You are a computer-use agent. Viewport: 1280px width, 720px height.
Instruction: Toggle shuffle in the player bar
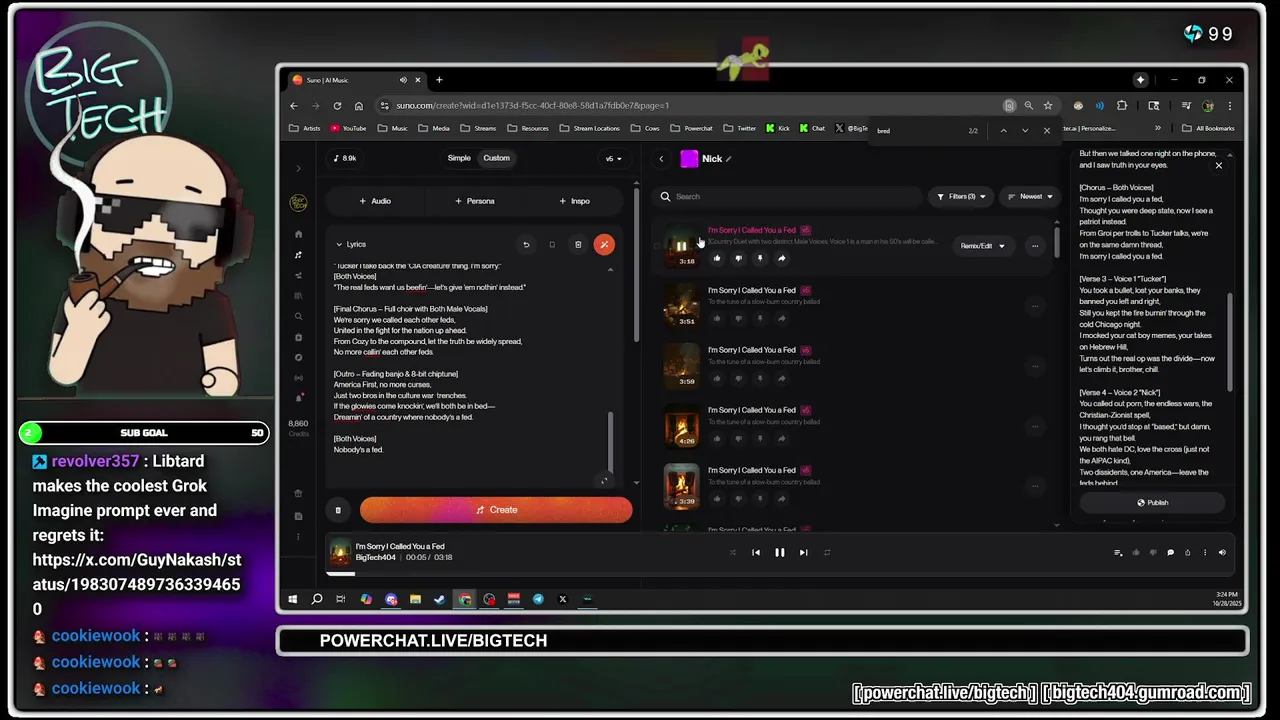tap(732, 552)
